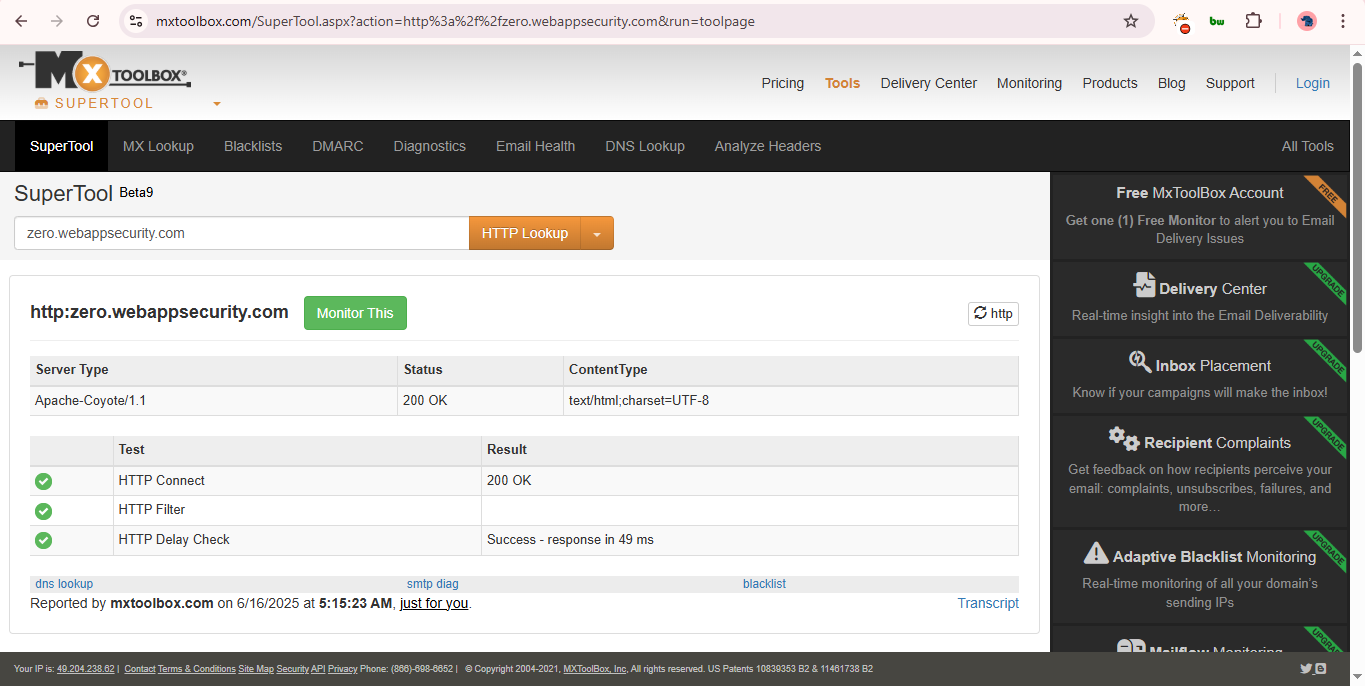Click the http refresh button
This screenshot has width=1365, height=686.
[x=993, y=313]
